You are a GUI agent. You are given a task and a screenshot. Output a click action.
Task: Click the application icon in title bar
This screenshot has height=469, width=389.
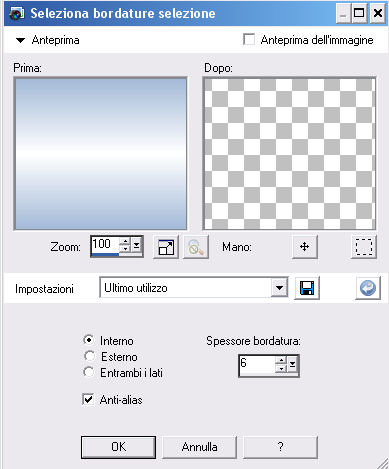[x=17, y=13]
